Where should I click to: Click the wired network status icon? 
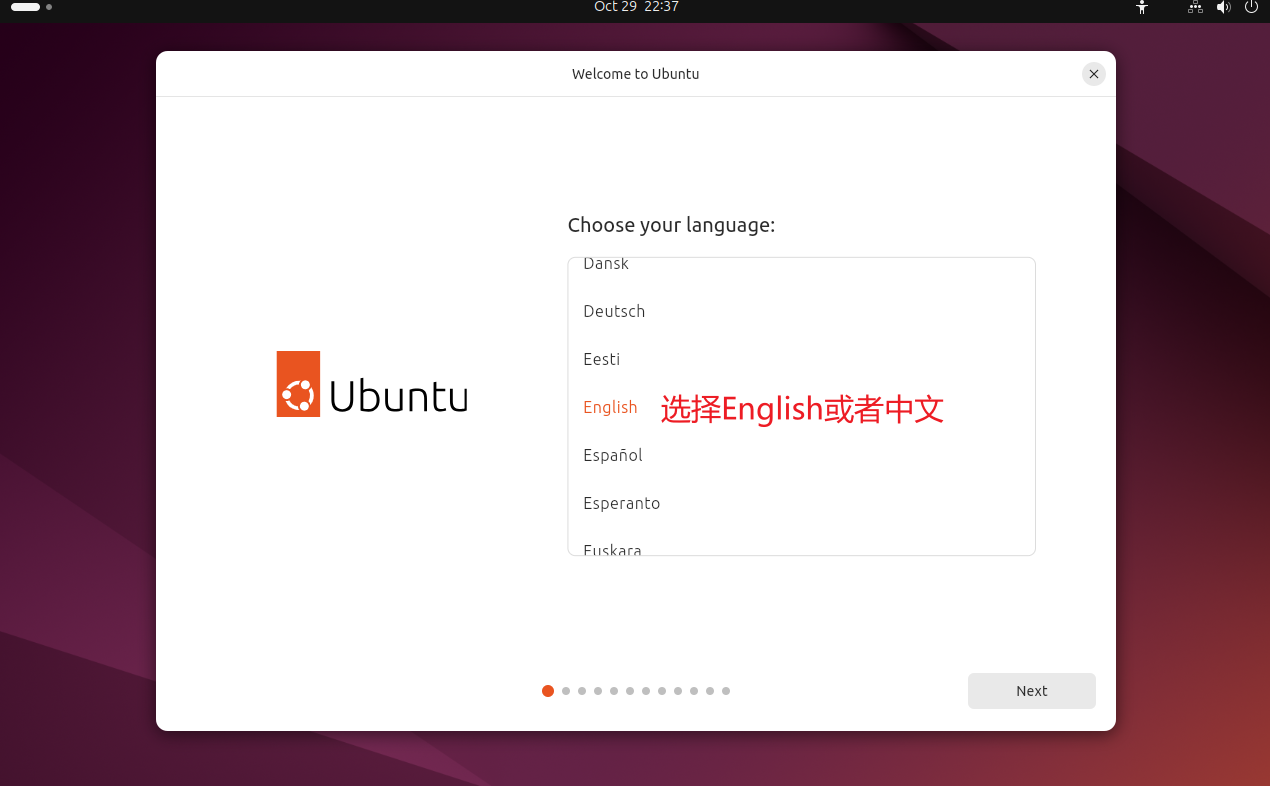click(x=1195, y=7)
